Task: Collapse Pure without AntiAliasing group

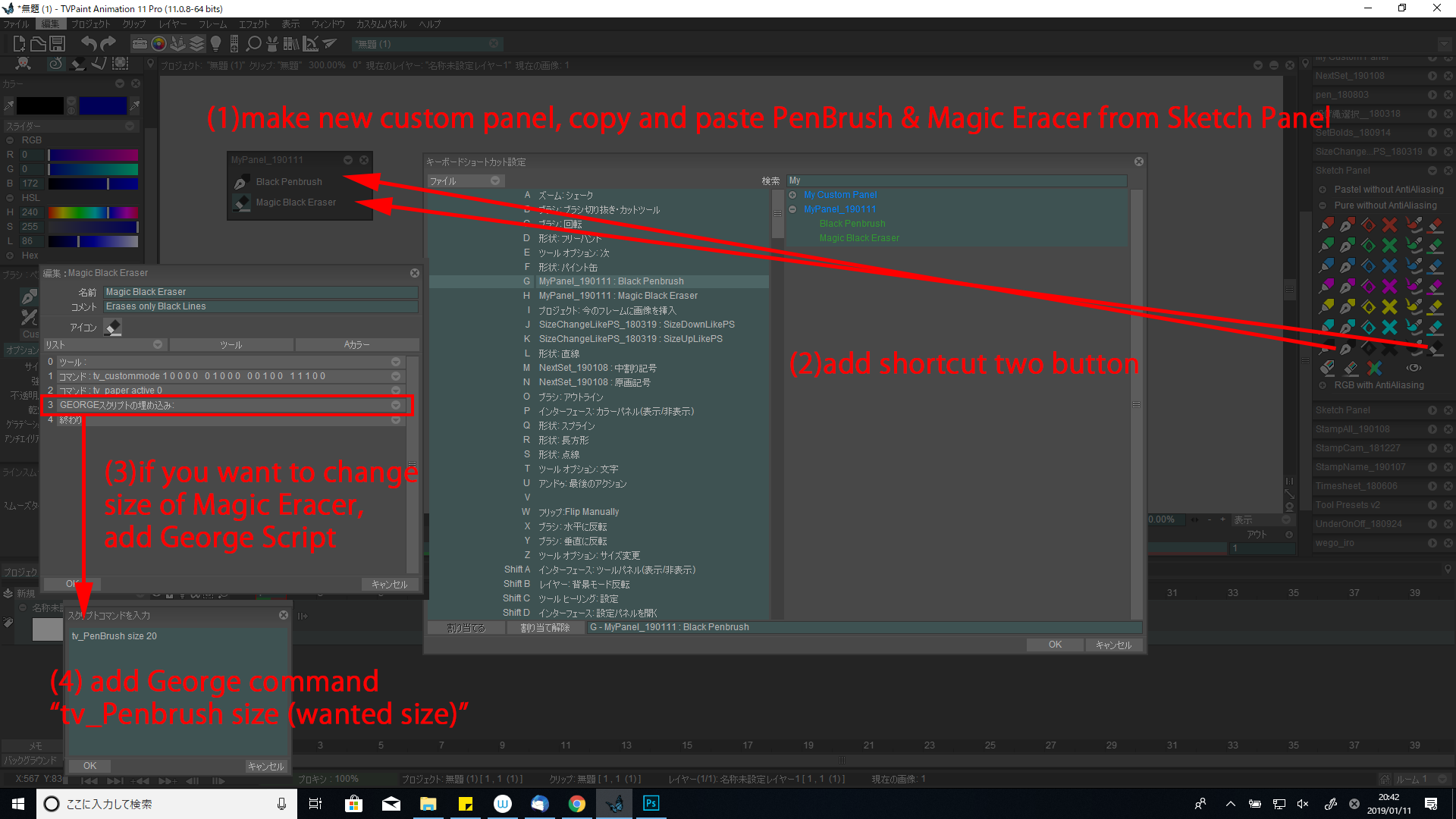Action: coord(1323,206)
